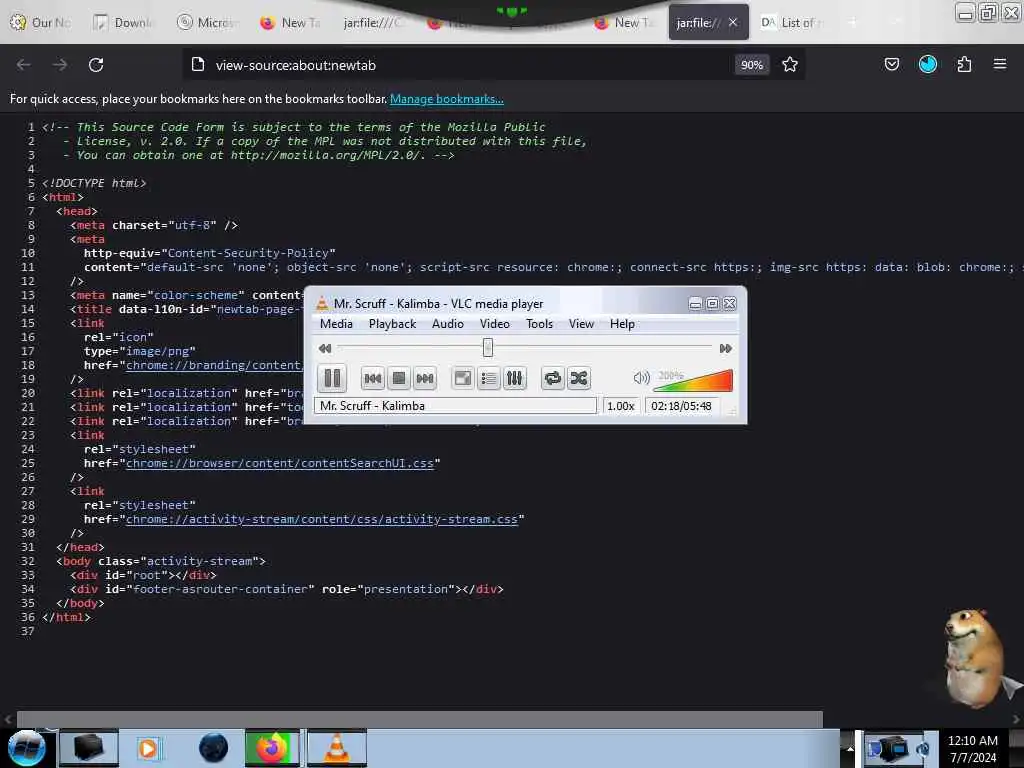This screenshot has width=1024, height=768.
Task: Open Firefox hamburger application menu
Action: click(x=1000, y=64)
